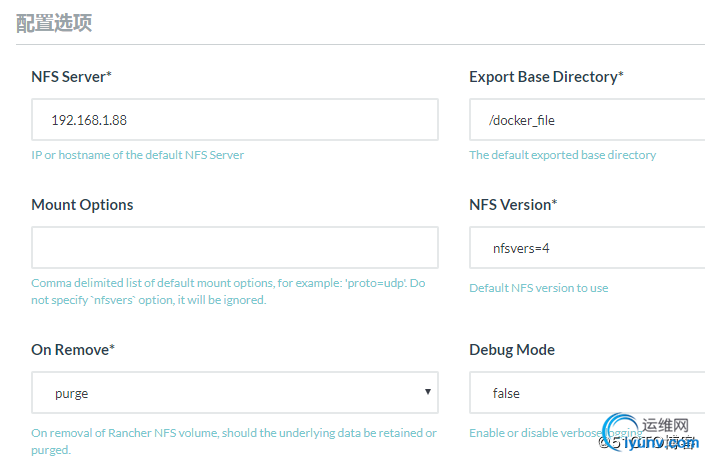Click the NFS Server input with 192.168.1.88
The width and height of the screenshot is (705, 459).
(x=235, y=120)
